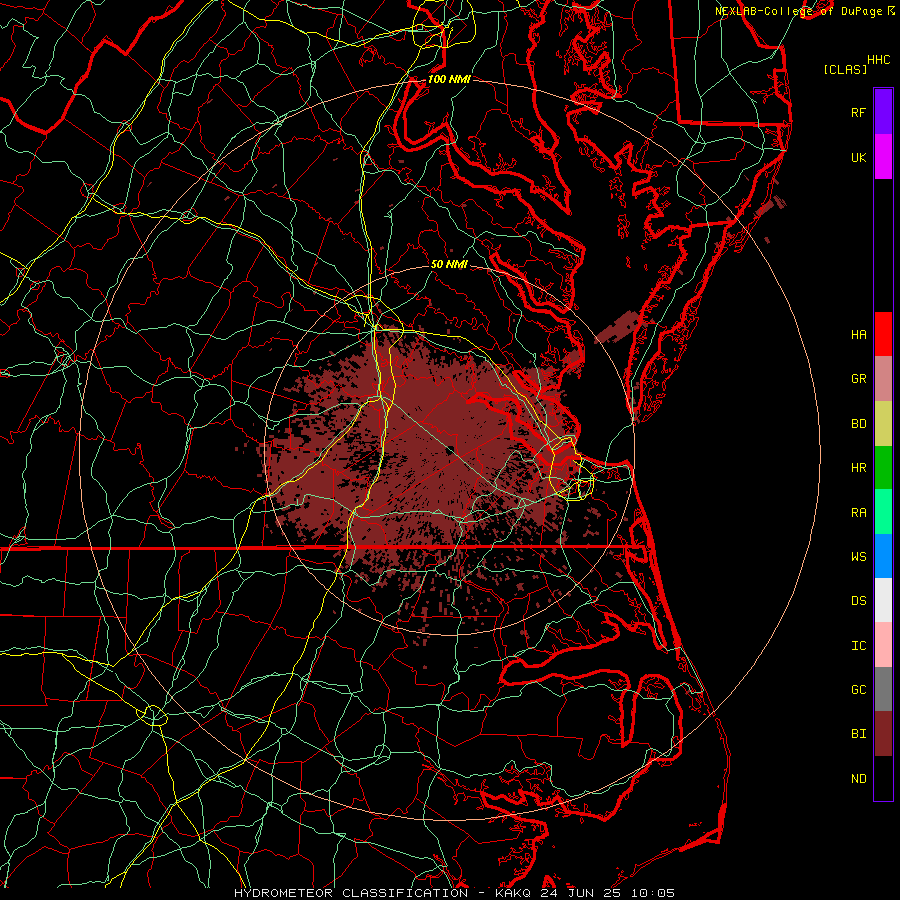Click the 'GC' legend label
900x900 pixels.
(x=858, y=689)
